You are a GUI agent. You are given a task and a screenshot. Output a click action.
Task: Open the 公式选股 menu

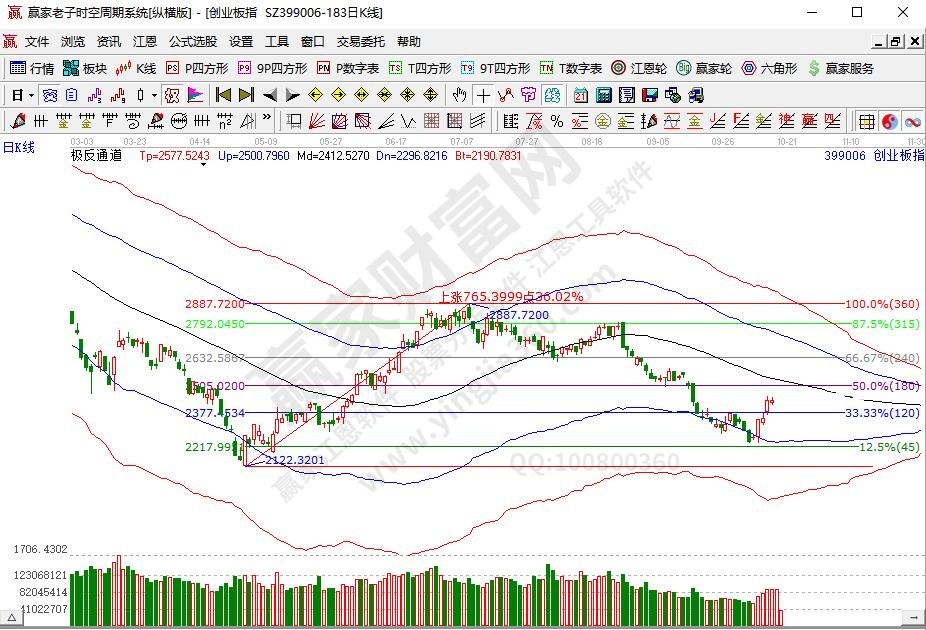click(x=192, y=41)
